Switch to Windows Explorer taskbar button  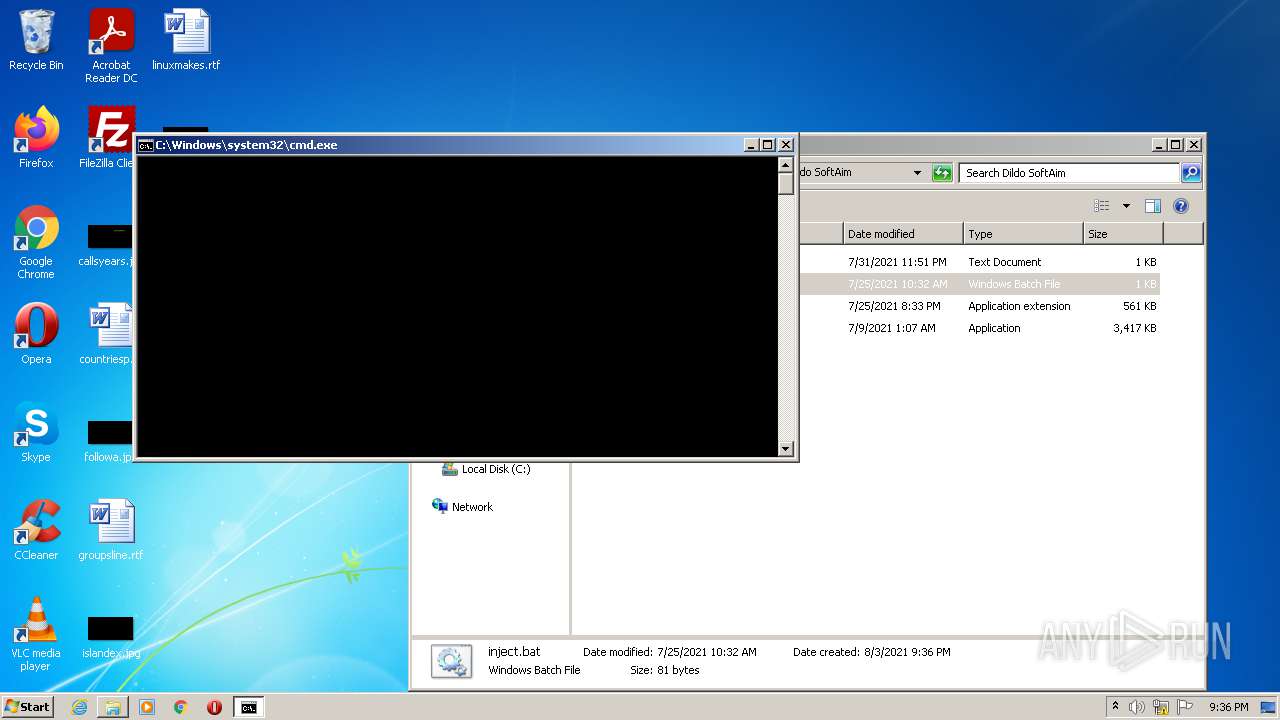click(x=113, y=707)
